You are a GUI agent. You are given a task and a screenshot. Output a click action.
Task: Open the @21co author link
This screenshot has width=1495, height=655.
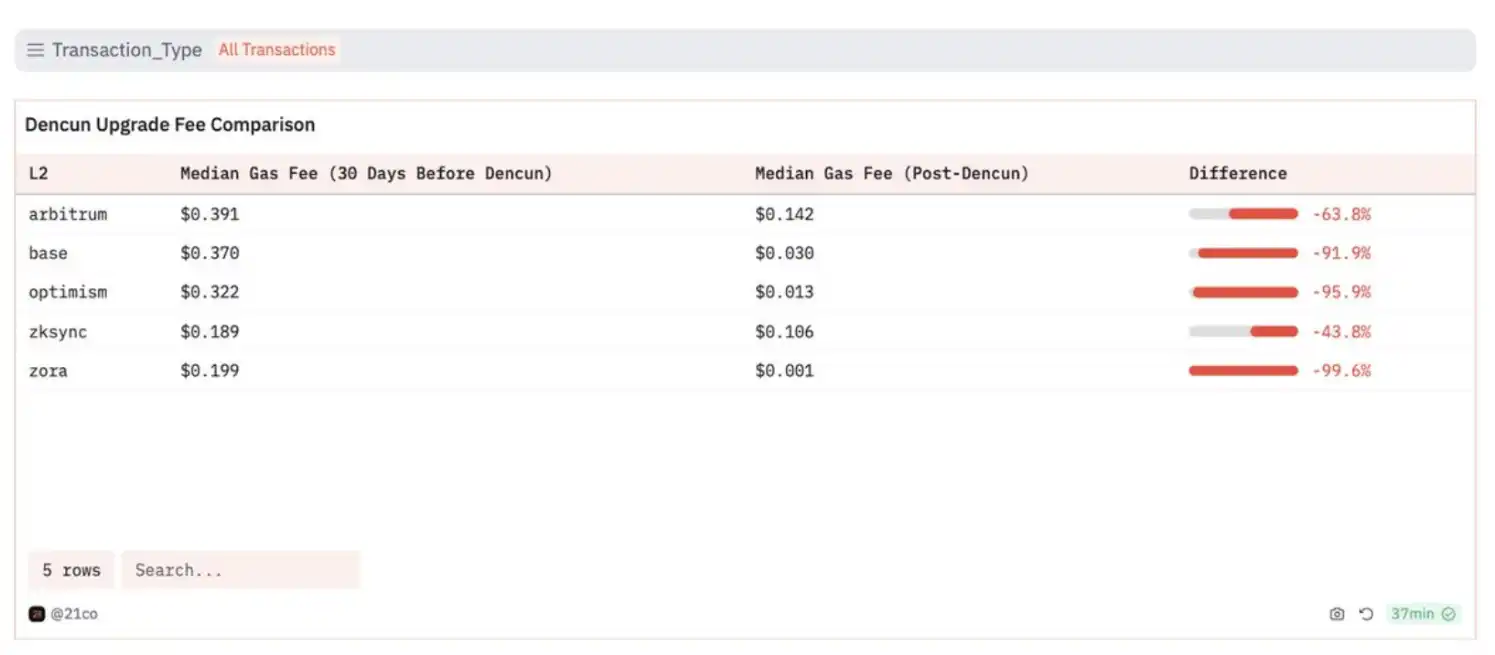(74, 614)
